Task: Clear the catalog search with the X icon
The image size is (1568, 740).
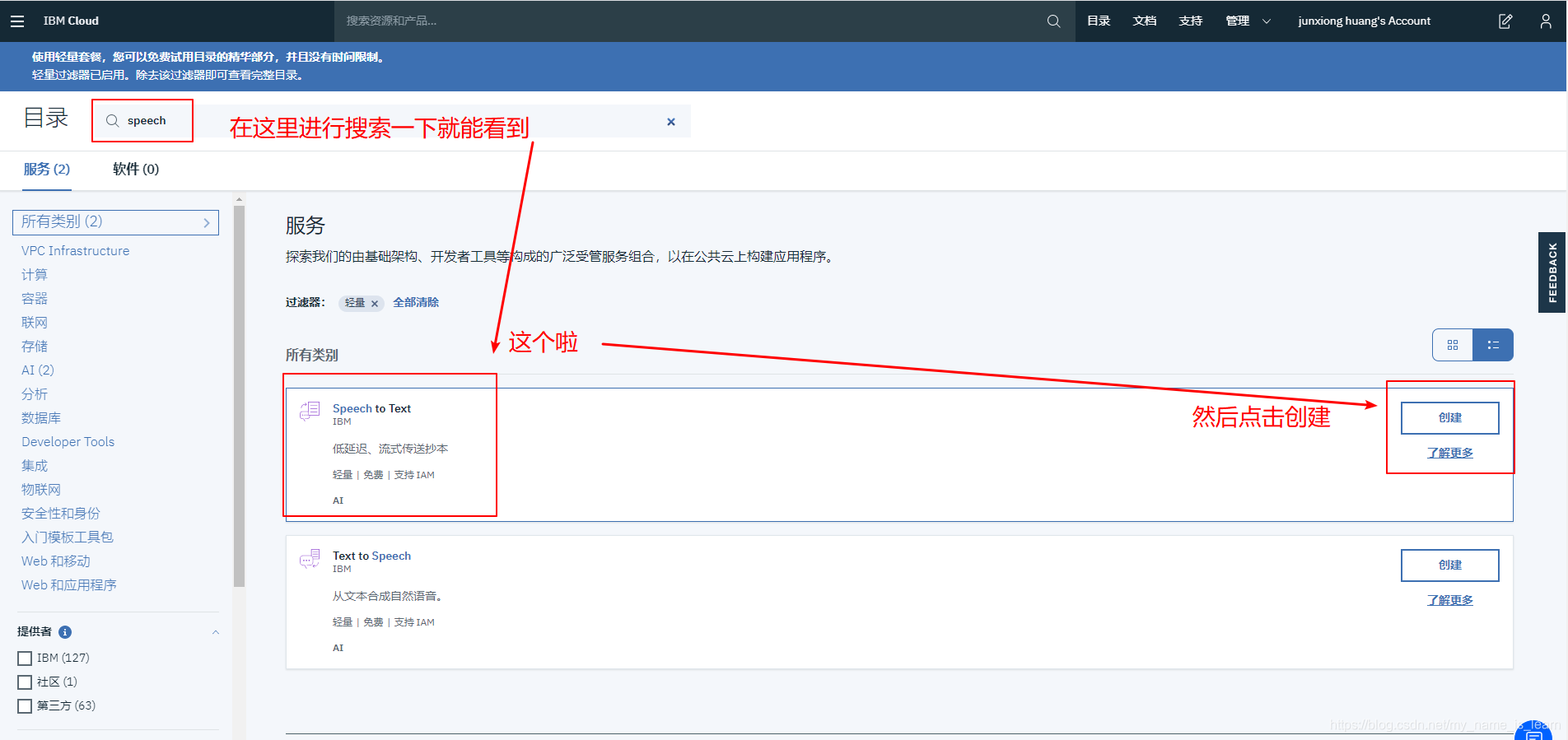Action: point(671,122)
